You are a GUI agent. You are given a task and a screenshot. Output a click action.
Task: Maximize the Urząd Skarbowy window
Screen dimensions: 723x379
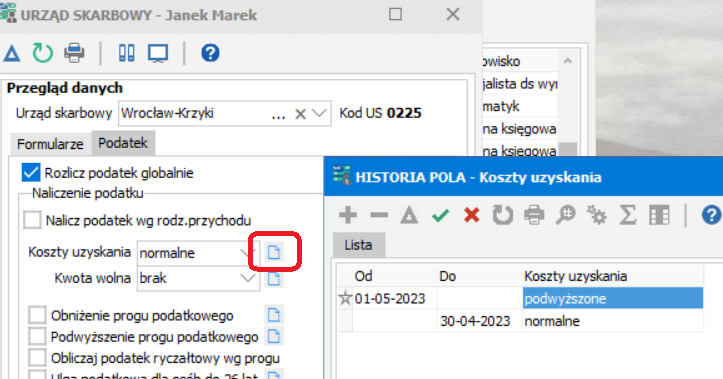click(x=395, y=14)
